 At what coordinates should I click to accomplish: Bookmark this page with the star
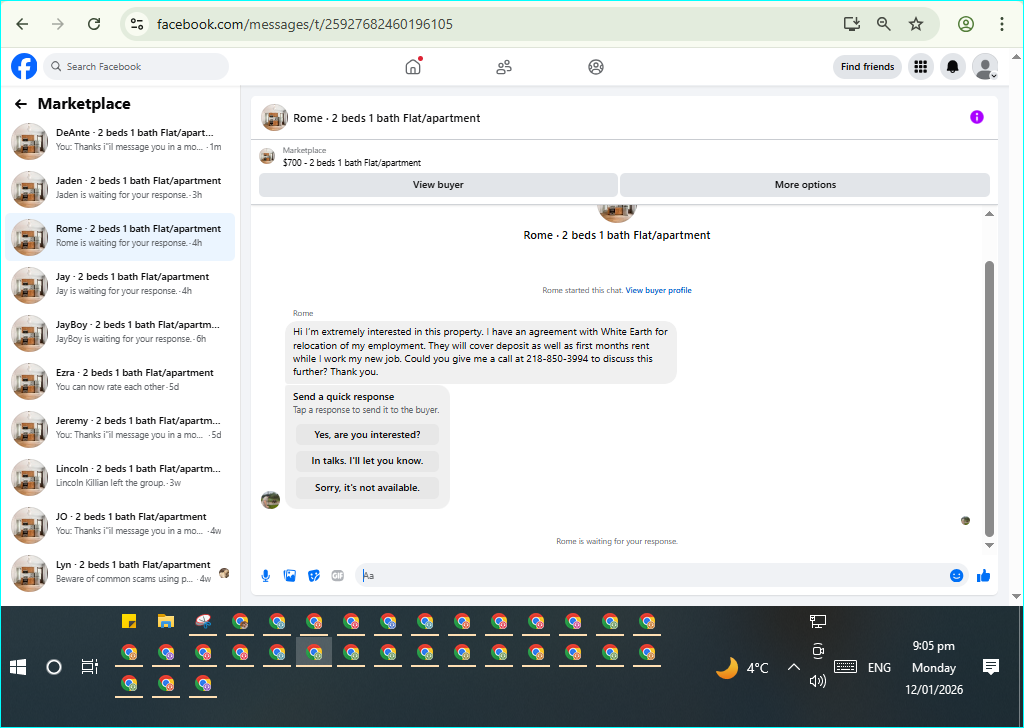pos(916,24)
